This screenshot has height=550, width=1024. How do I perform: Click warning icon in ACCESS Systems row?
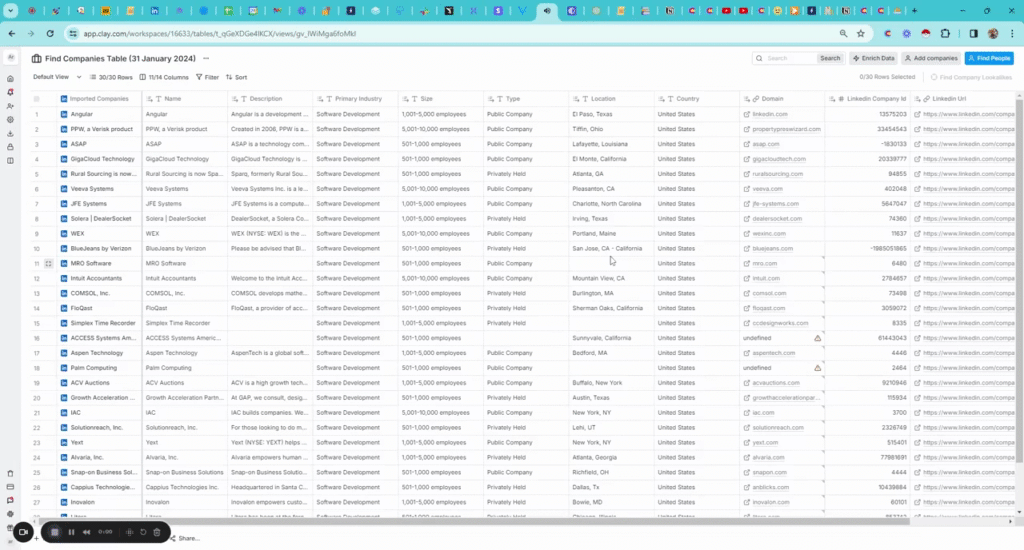pos(817,339)
